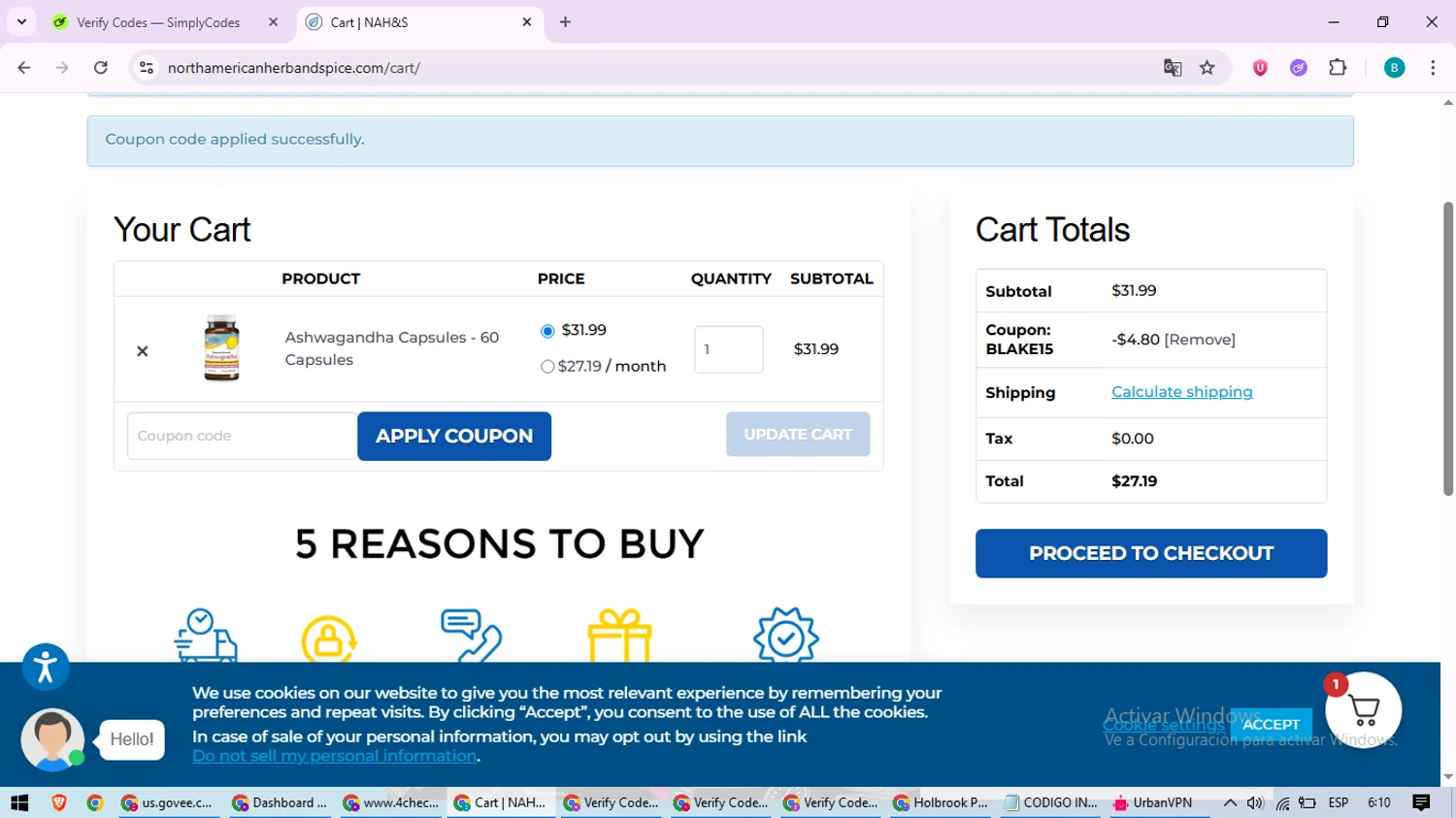The width and height of the screenshot is (1456, 818).
Task: Open a new browser tab
Action: point(565,22)
